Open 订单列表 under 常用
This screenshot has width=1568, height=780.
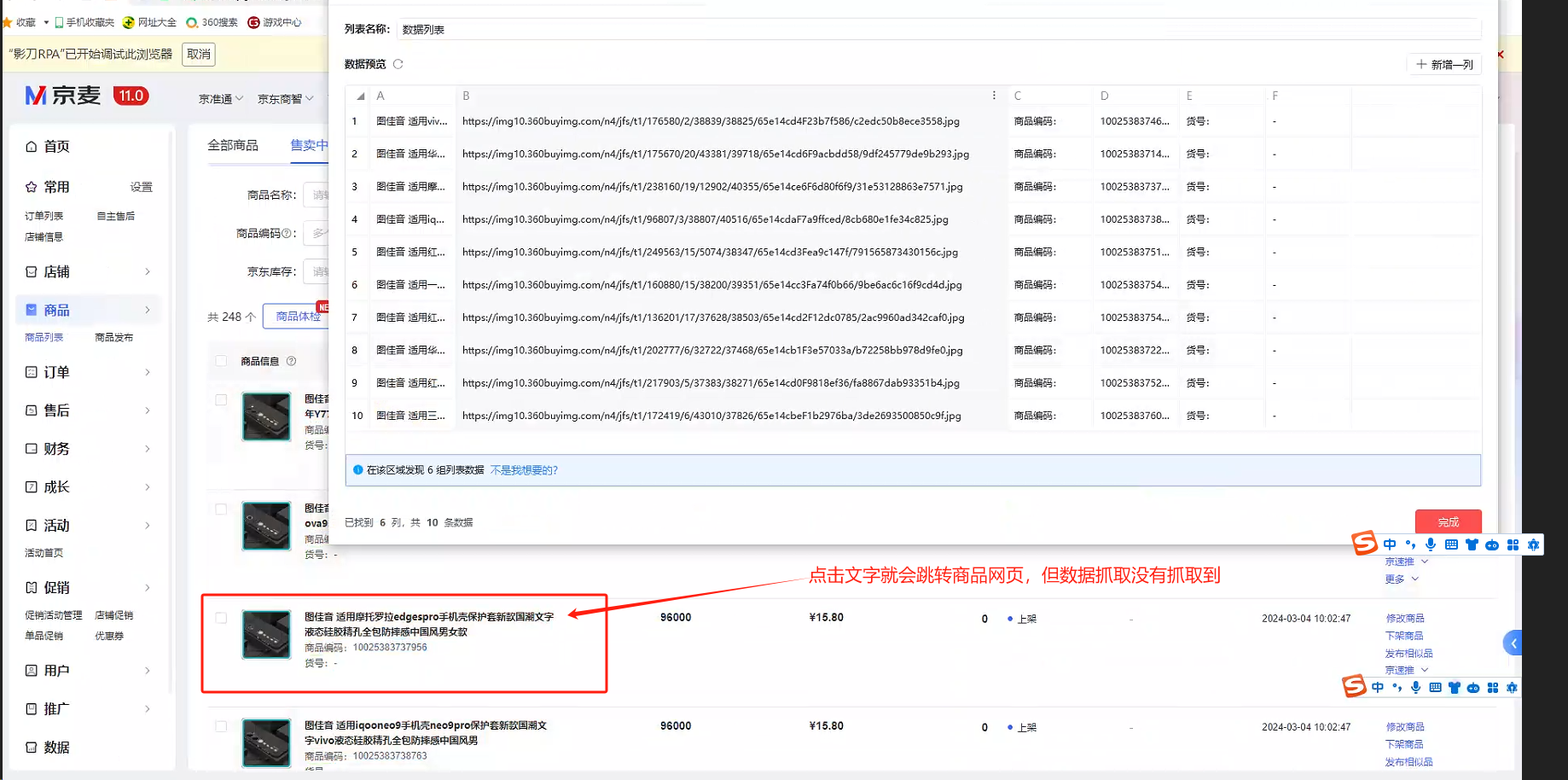coord(44,217)
